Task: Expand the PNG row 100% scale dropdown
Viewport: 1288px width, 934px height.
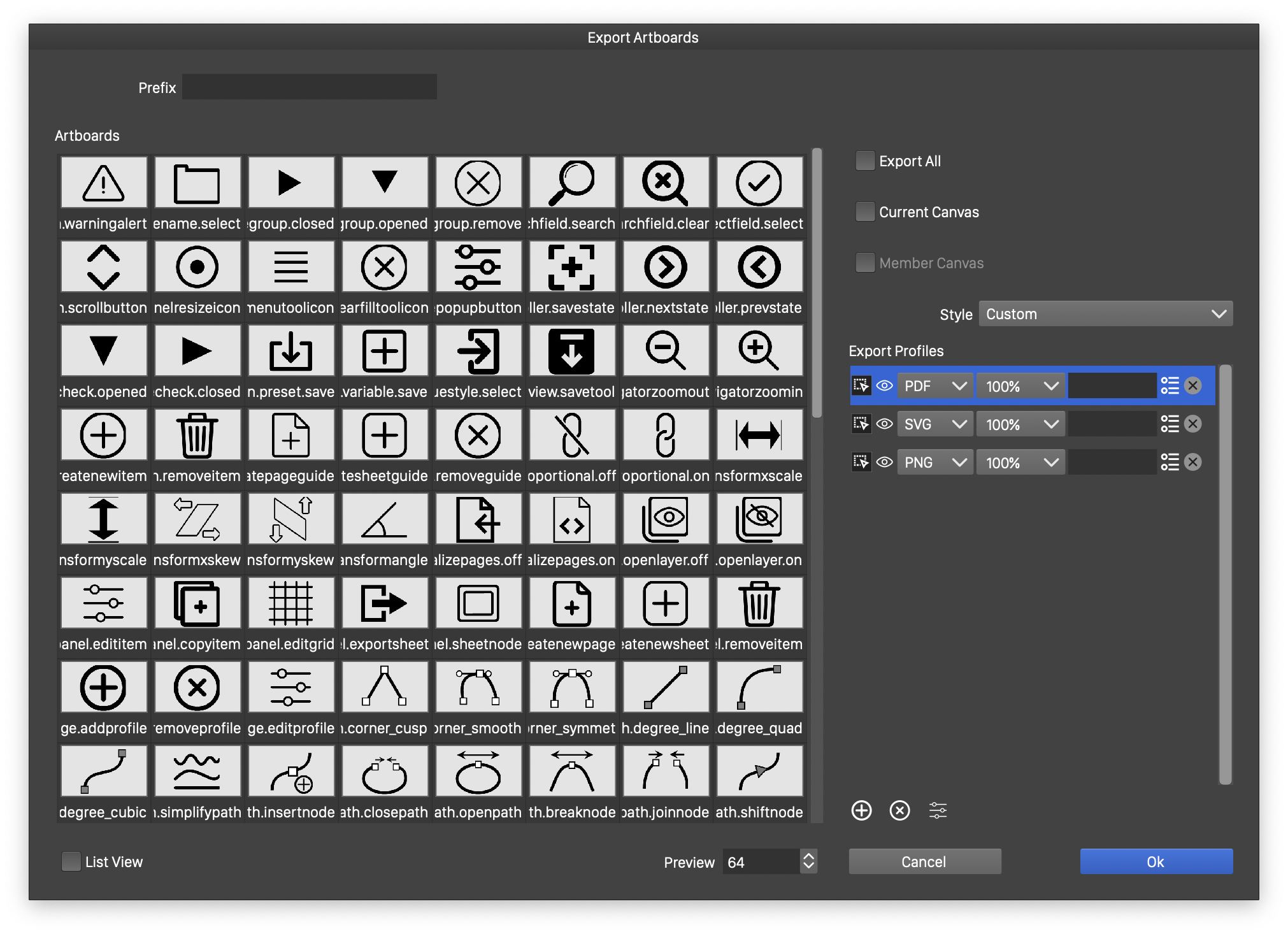Action: click(x=1020, y=463)
